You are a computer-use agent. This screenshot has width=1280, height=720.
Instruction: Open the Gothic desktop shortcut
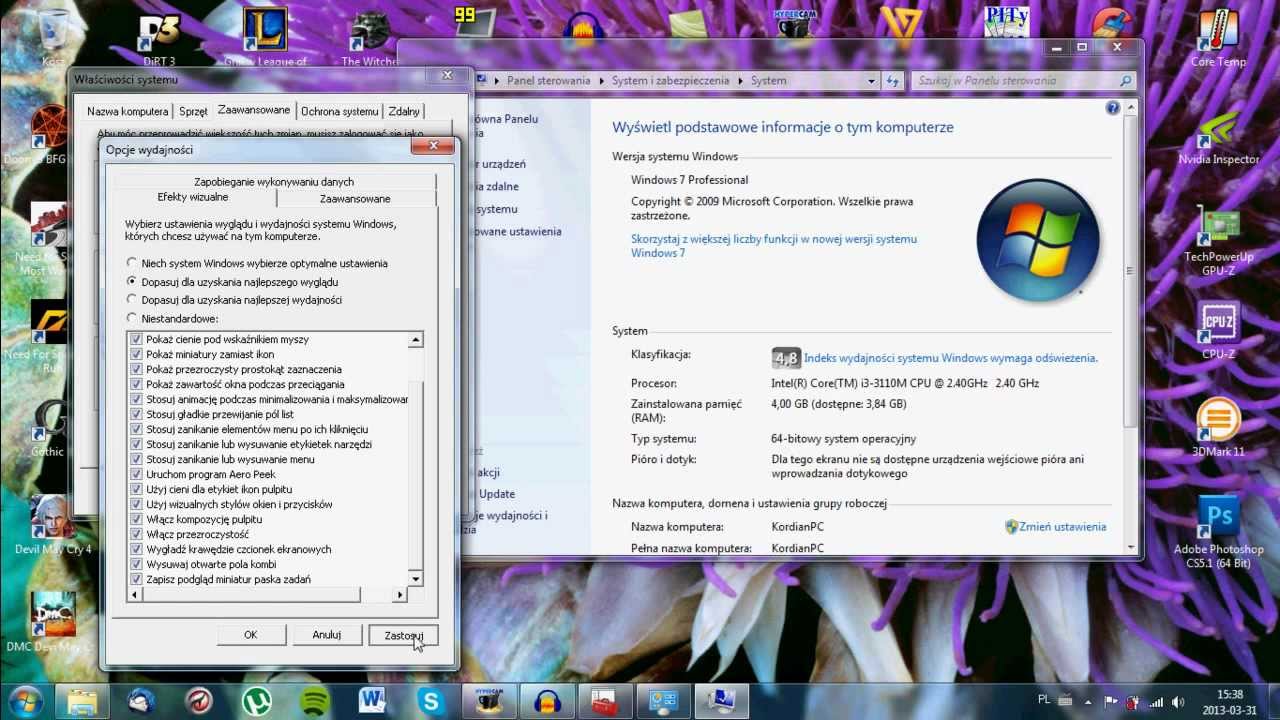pyautogui.click(x=48, y=428)
